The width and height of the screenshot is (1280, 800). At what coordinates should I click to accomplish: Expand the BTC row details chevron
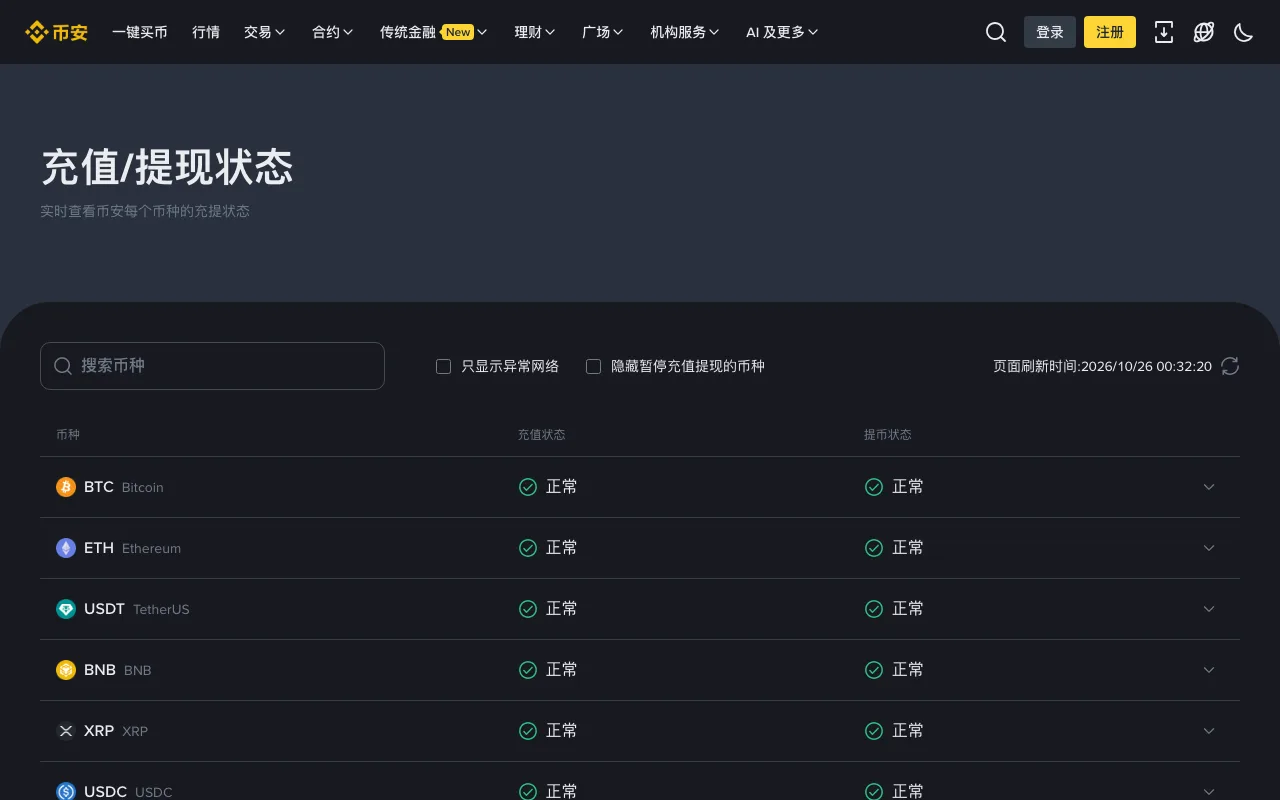click(1209, 487)
